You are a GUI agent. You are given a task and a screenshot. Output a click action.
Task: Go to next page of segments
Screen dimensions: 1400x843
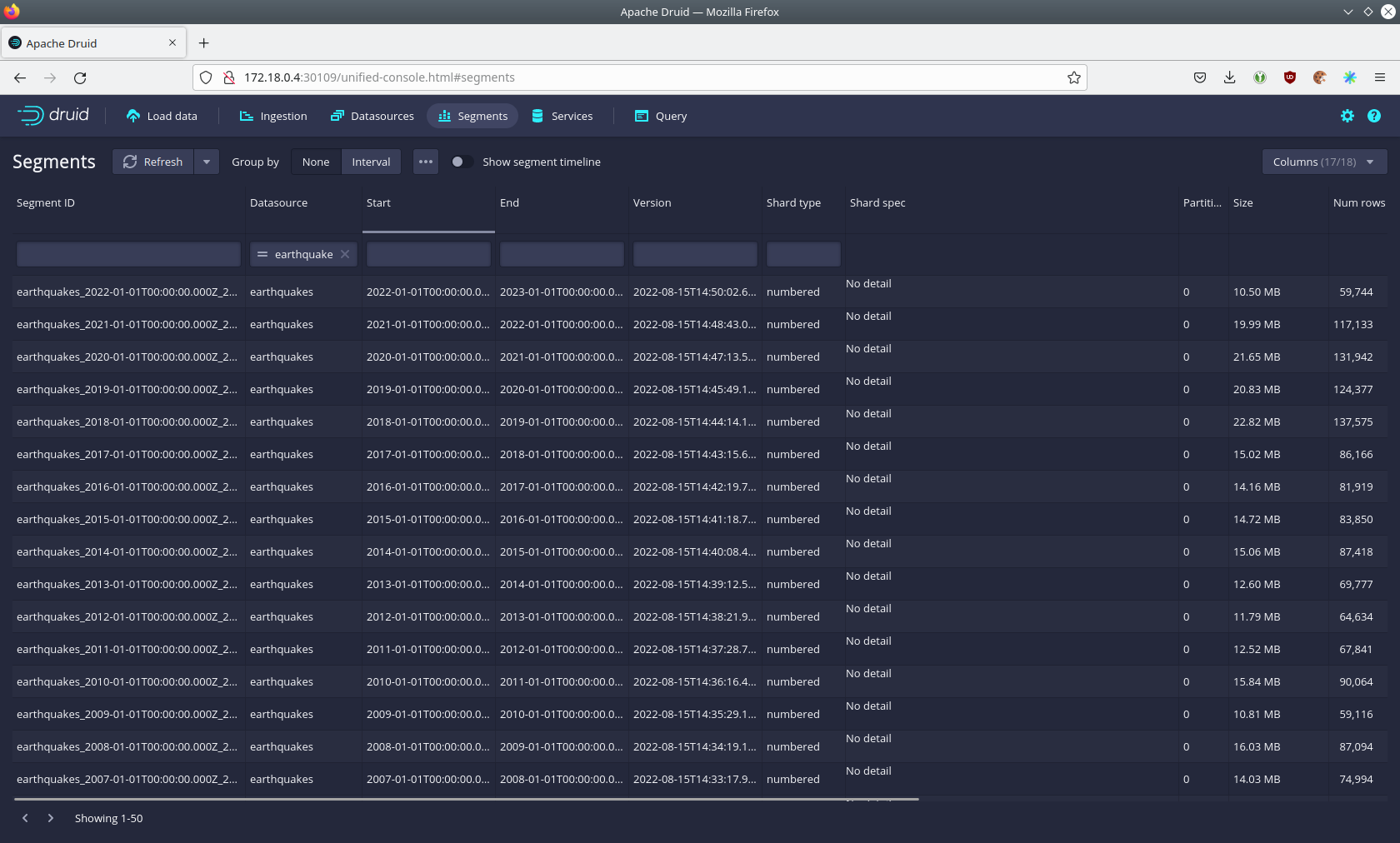(51, 819)
